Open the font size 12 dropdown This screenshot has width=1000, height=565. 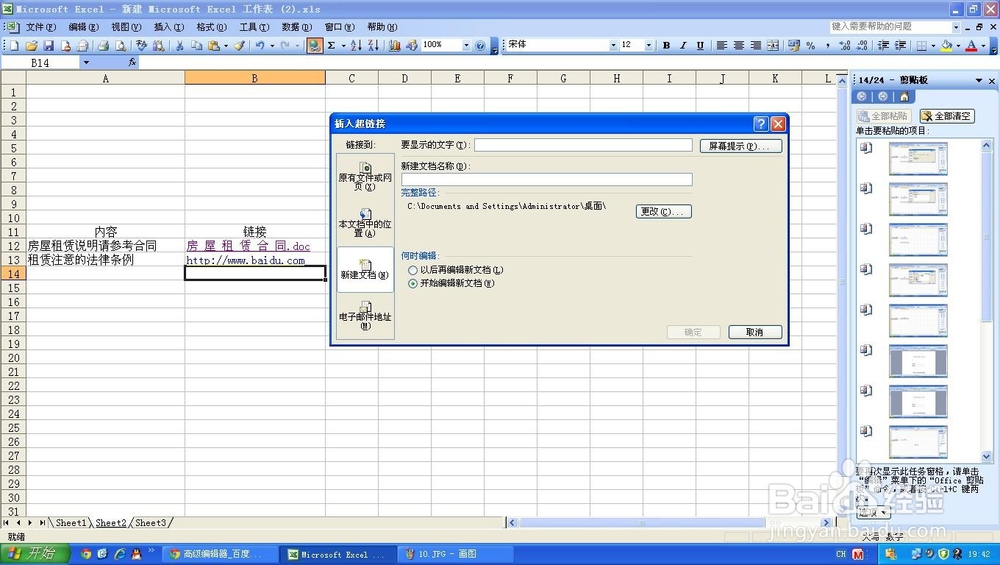tap(649, 45)
